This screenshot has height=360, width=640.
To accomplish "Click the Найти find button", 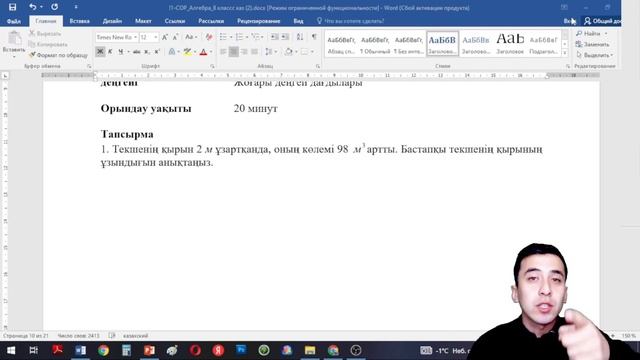I will click(x=589, y=33).
